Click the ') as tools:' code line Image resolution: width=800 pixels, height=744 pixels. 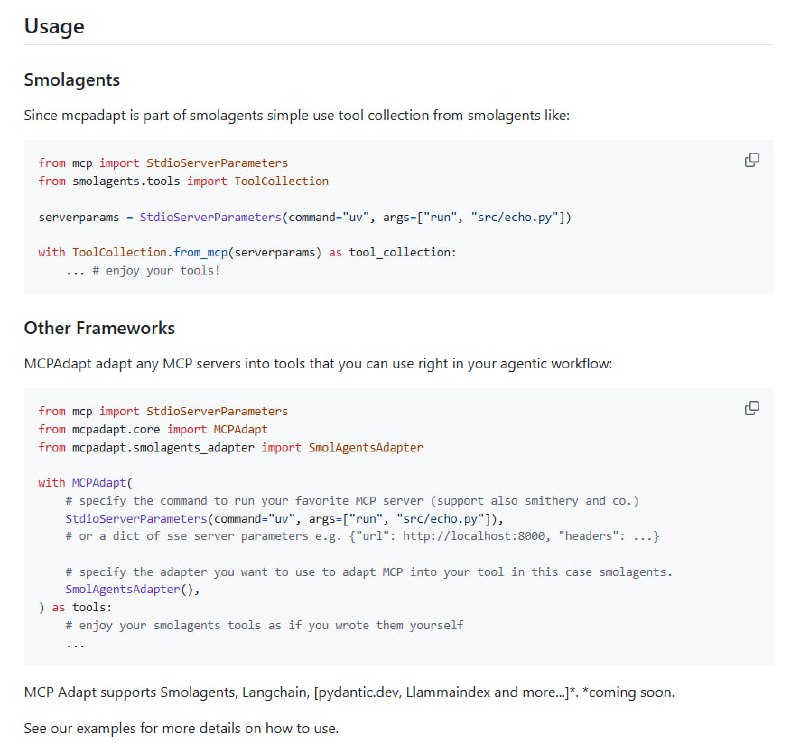[77, 607]
